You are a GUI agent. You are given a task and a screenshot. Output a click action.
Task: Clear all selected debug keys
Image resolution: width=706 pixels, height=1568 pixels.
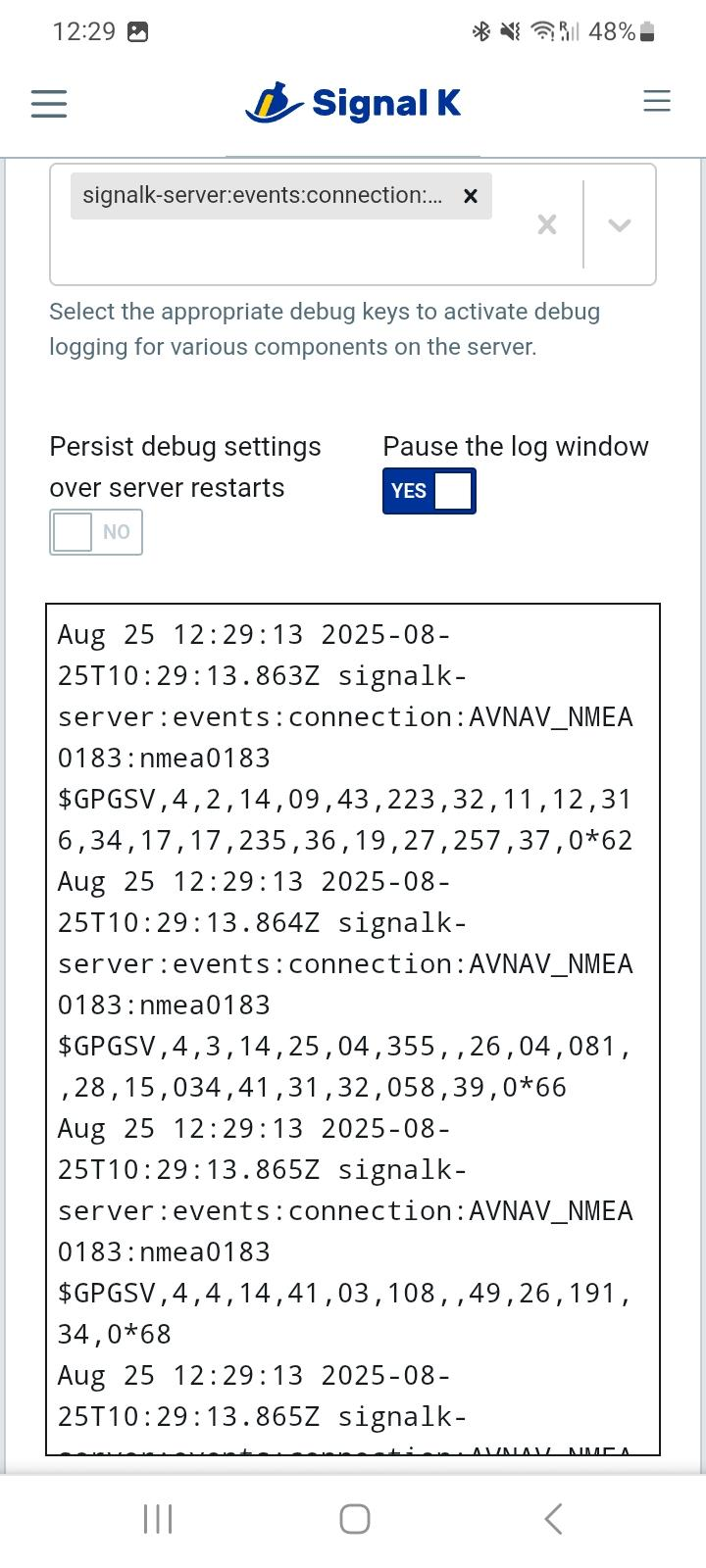547,225
